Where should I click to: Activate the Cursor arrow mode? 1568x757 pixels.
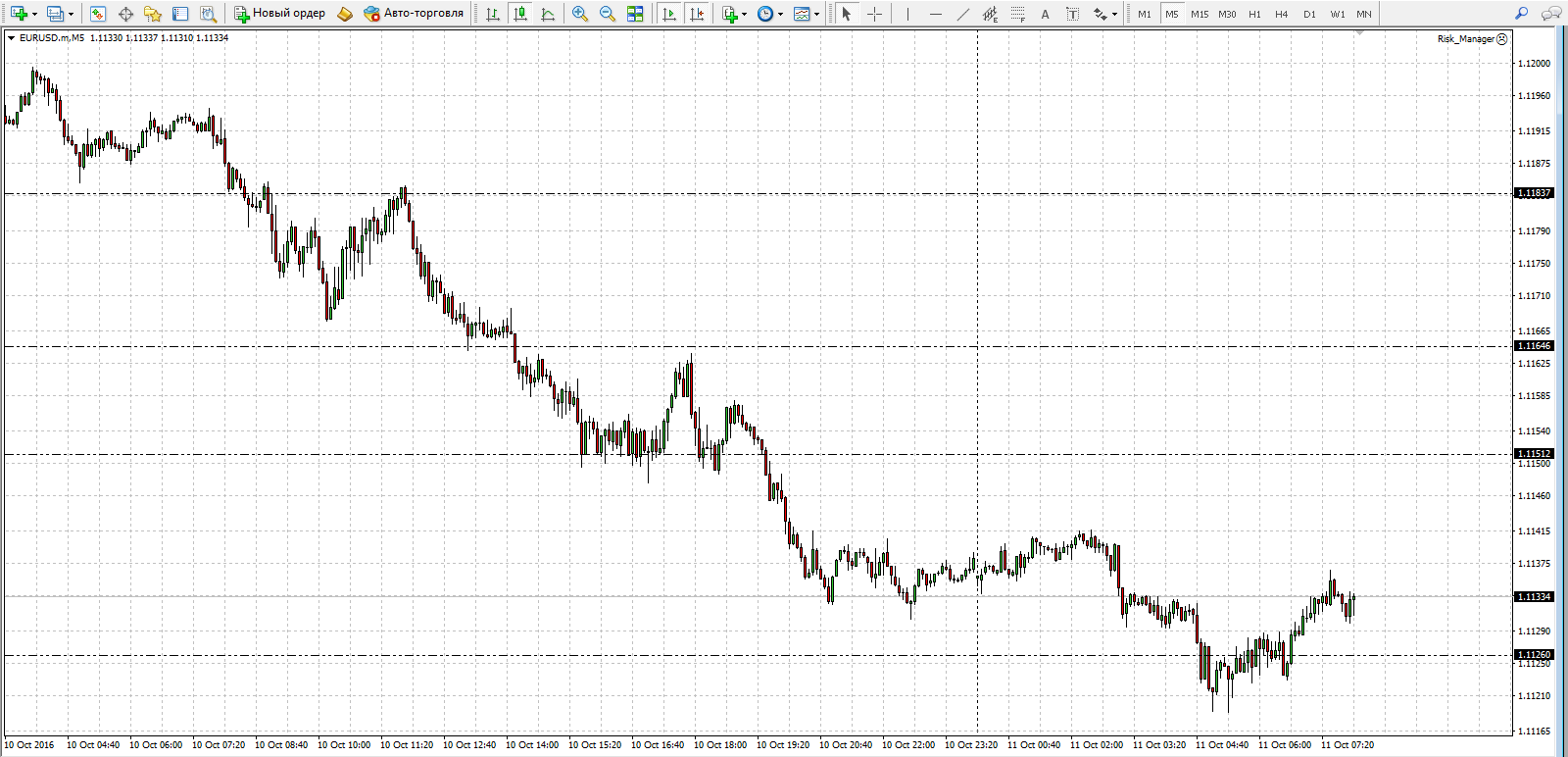point(847,14)
